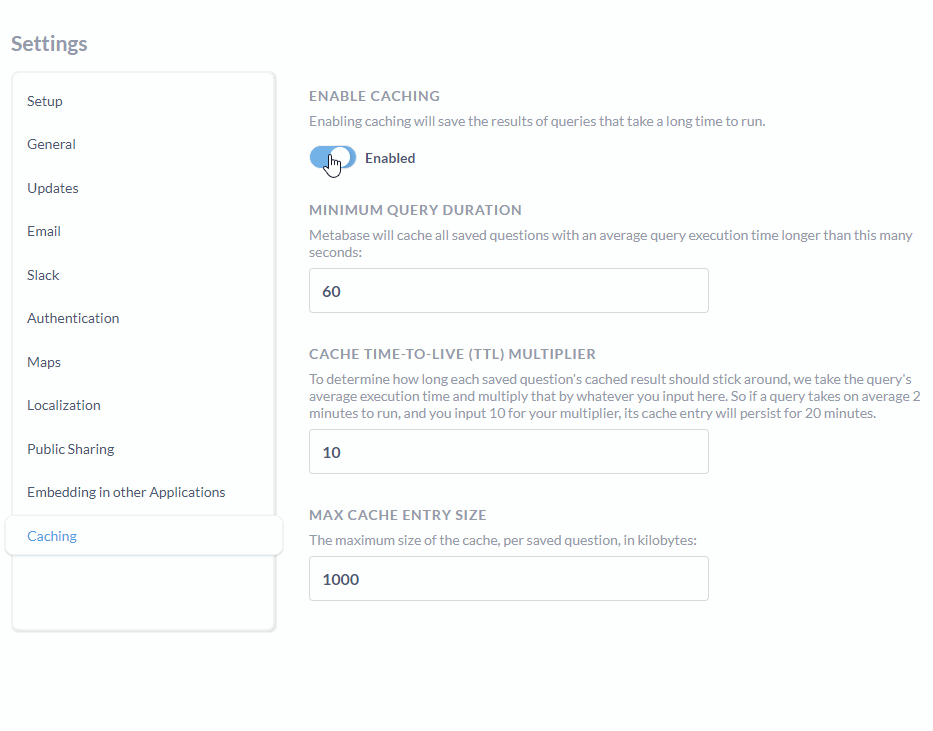This screenshot has height=731, width=933.
Task: Click the Enabled label beside the switch
Action: (x=390, y=158)
